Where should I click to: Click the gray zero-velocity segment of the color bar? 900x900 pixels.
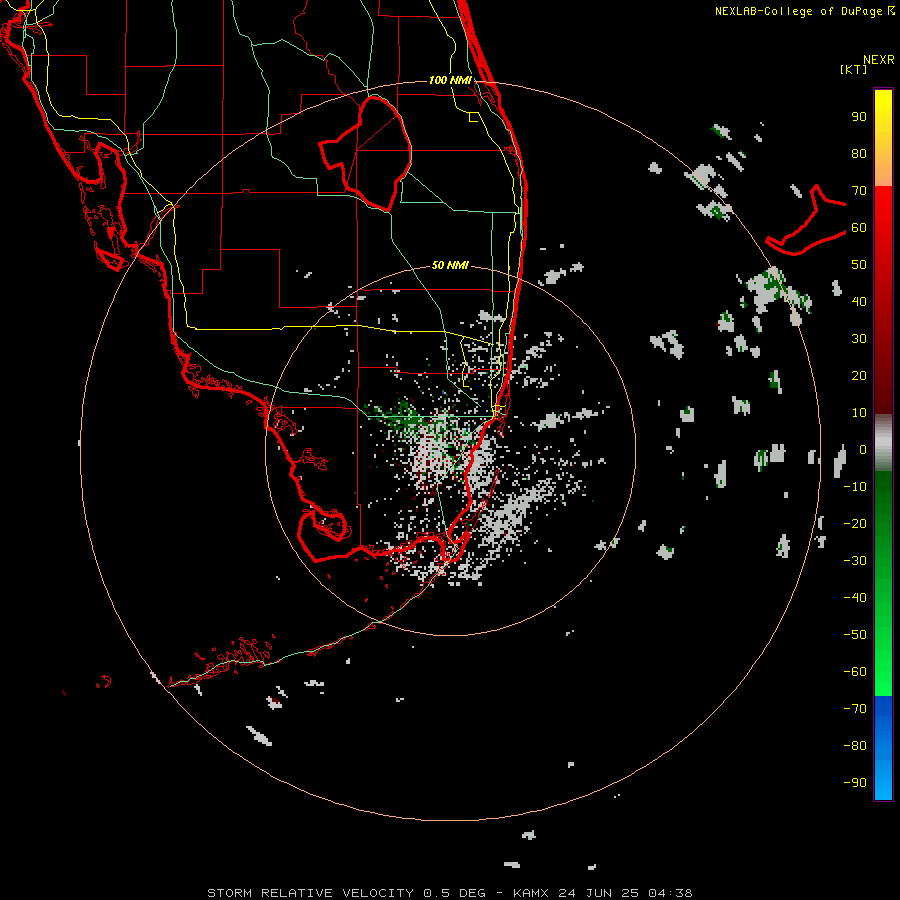coord(883,443)
